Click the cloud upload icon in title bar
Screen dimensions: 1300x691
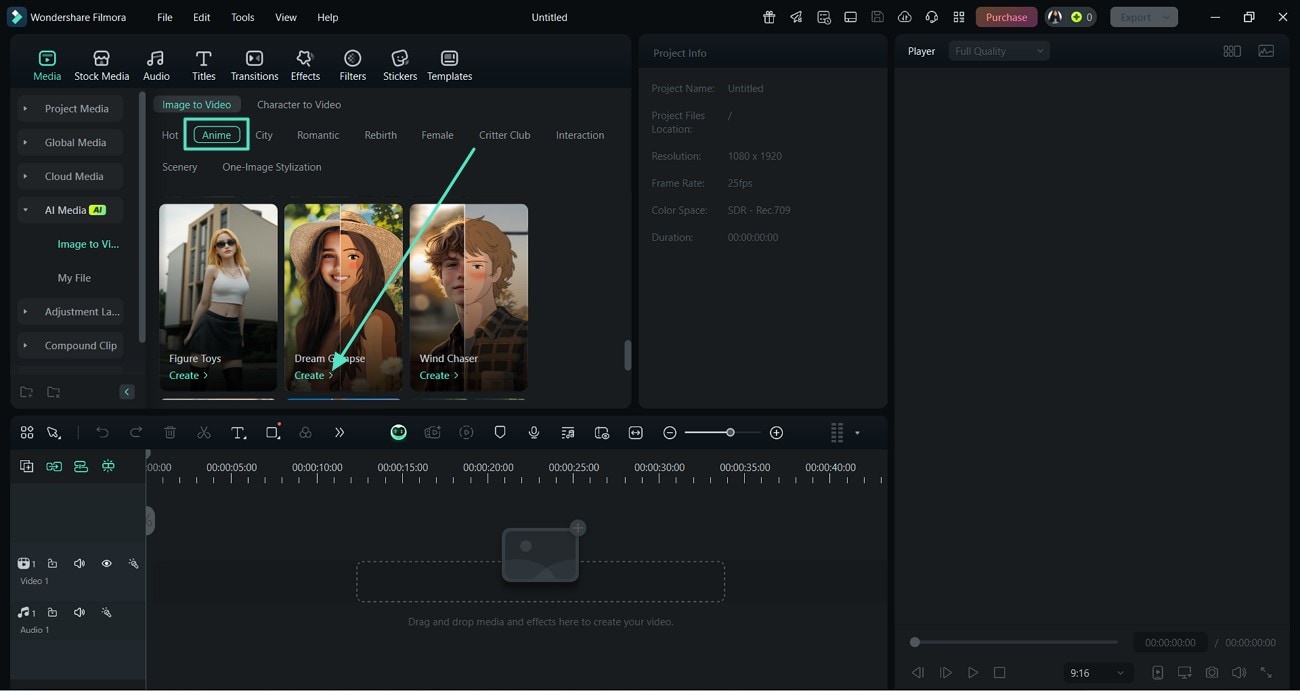pos(905,17)
